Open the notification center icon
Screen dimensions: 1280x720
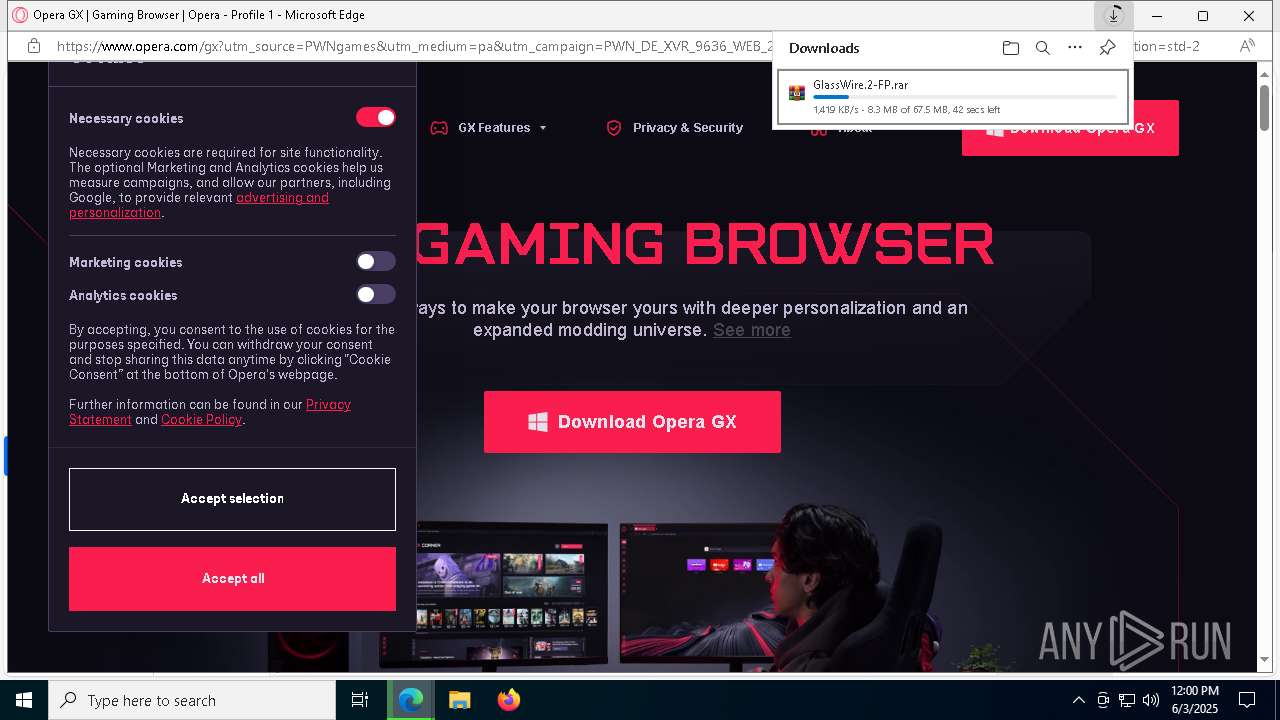pos(1247,700)
